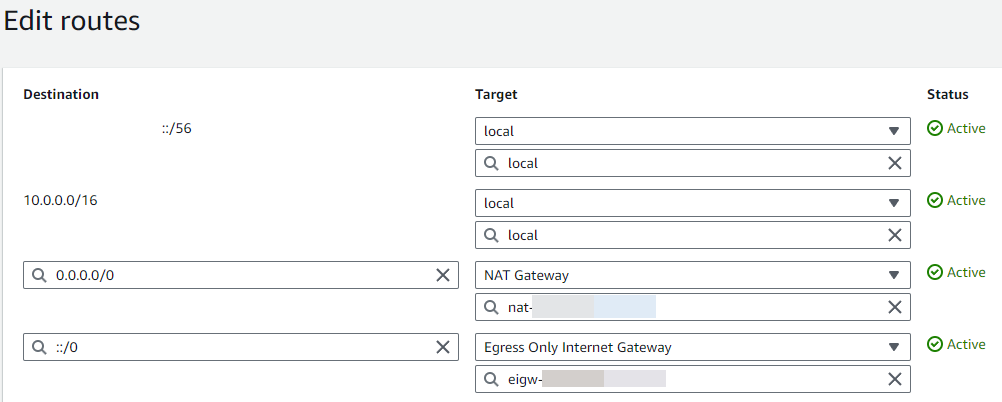The width and height of the screenshot is (1002, 402).
Task: Clear the nat- target search box
Action: tap(895, 307)
